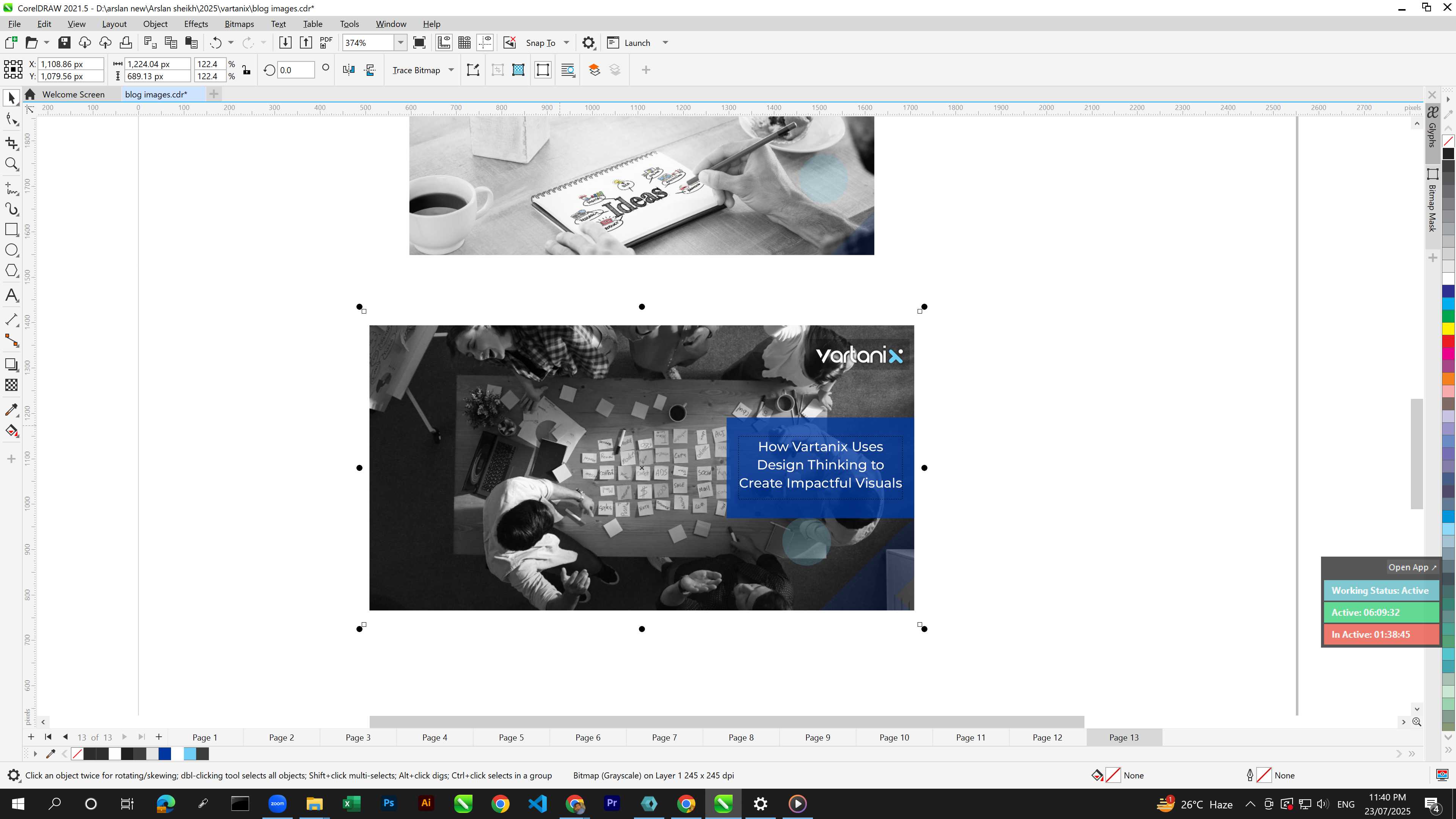The width and height of the screenshot is (1456, 819).
Task: Open the Effects menu
Action: tap(196, 24)
